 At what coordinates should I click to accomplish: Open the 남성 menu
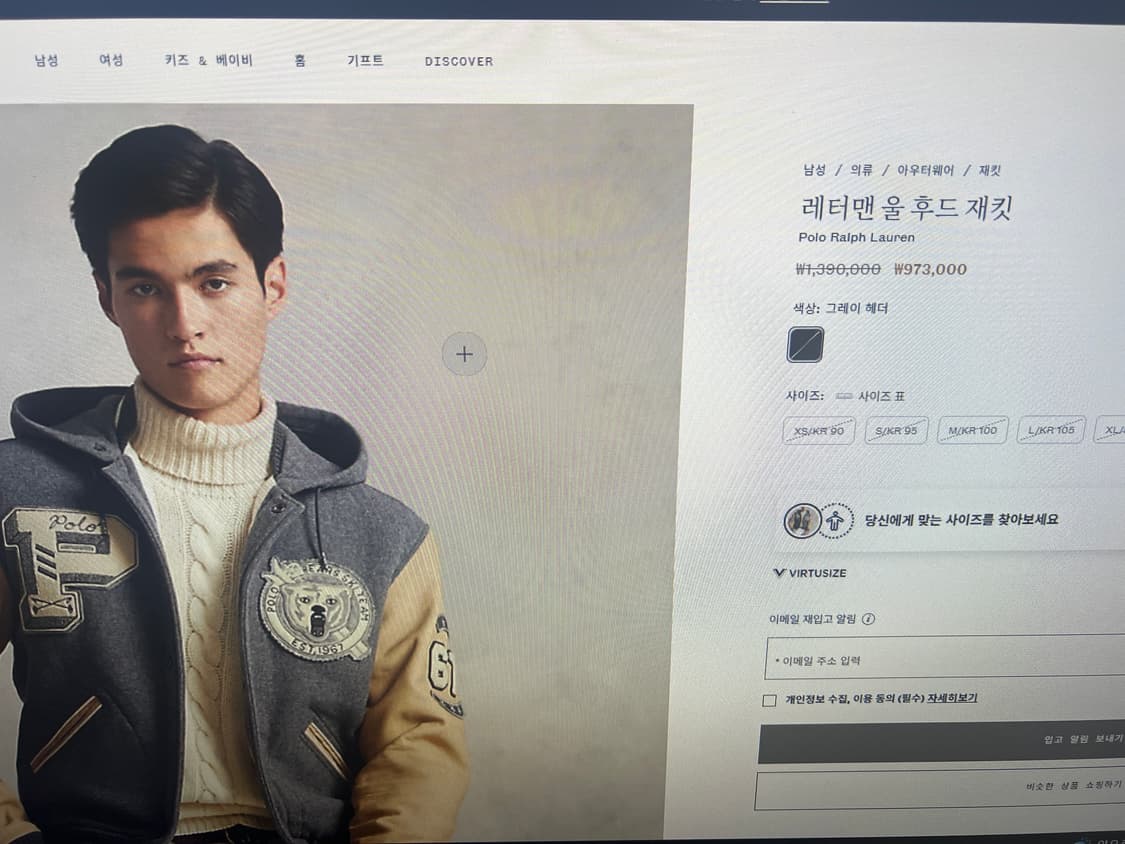[47, 60]
